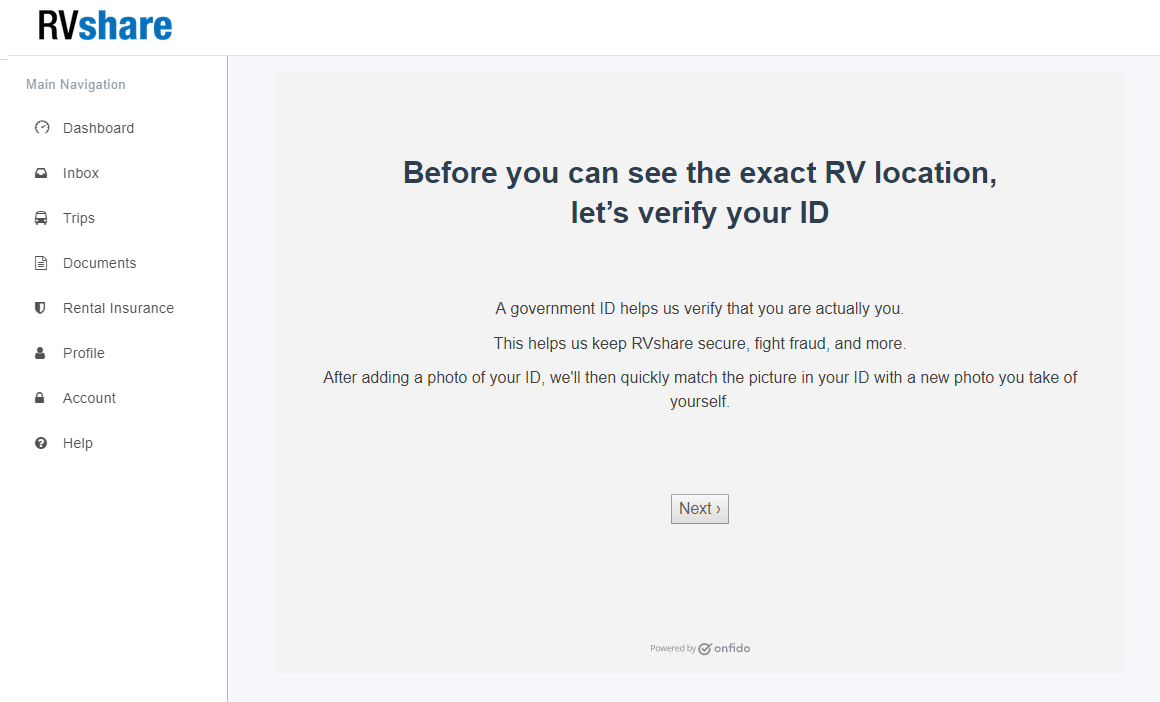The image size is (1160, 702).
Task: Click 'A government ID helps us verify' sentence
Action: [700, 308]
